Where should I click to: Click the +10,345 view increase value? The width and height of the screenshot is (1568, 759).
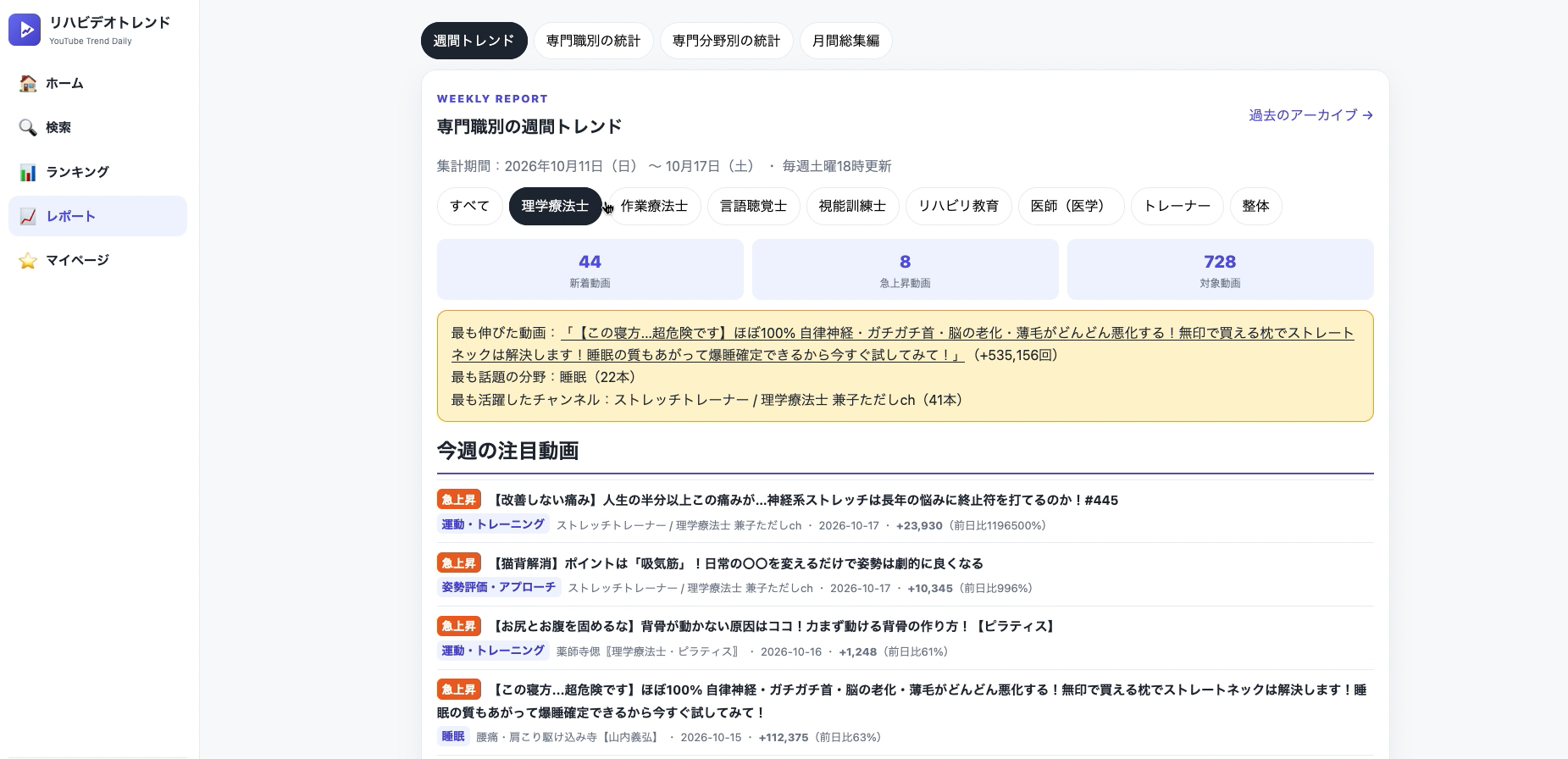pyautogui.click(x=930, y=588)
